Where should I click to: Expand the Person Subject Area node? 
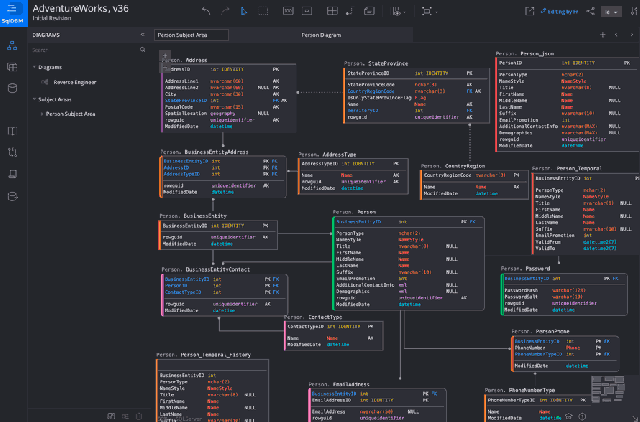42,114
